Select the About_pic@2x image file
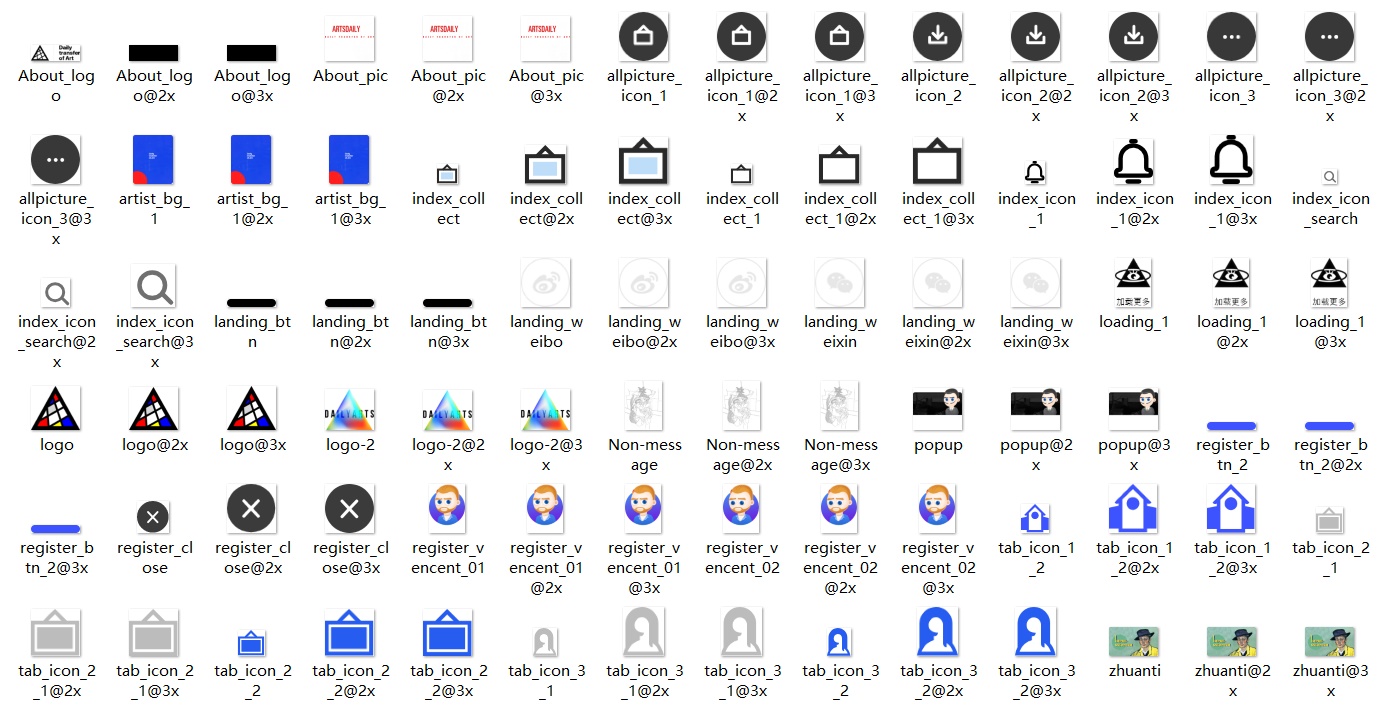 pyautogui.click(x=447, y=39)
